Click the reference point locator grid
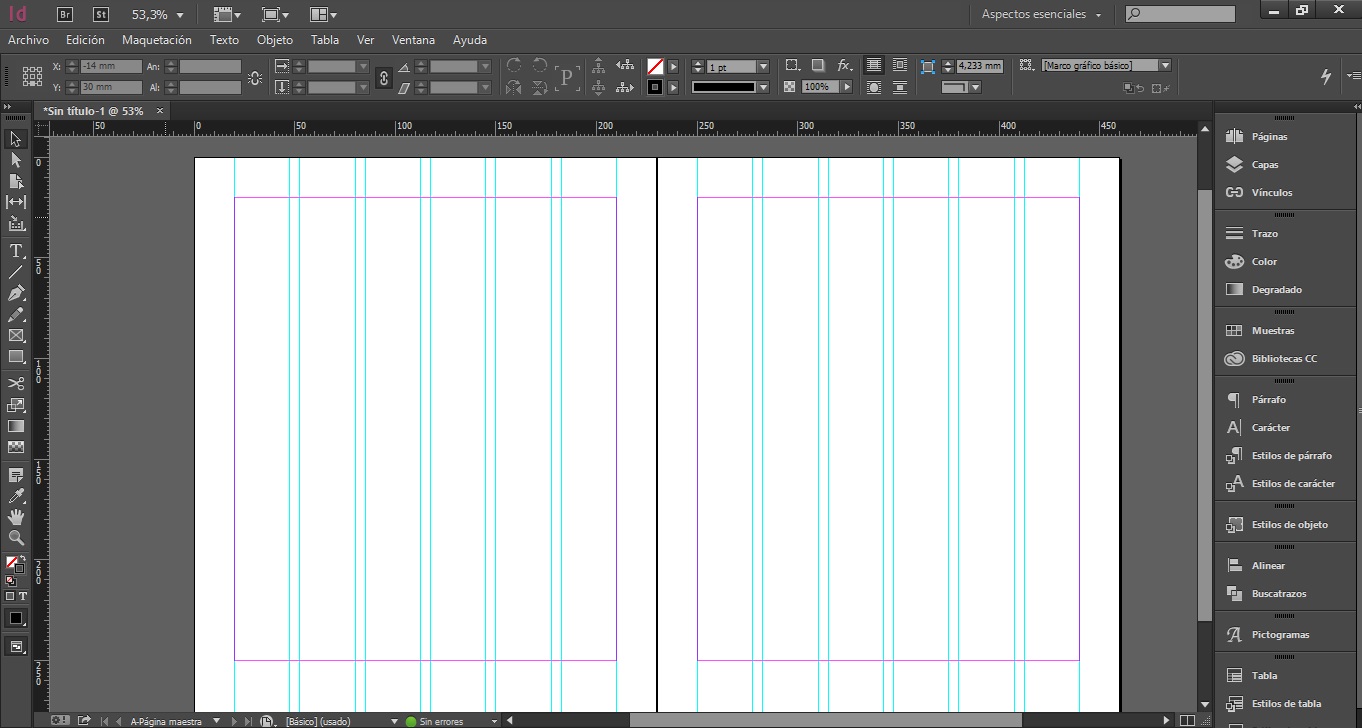Viewport: 1362px width, 728px height. [32, 76]
